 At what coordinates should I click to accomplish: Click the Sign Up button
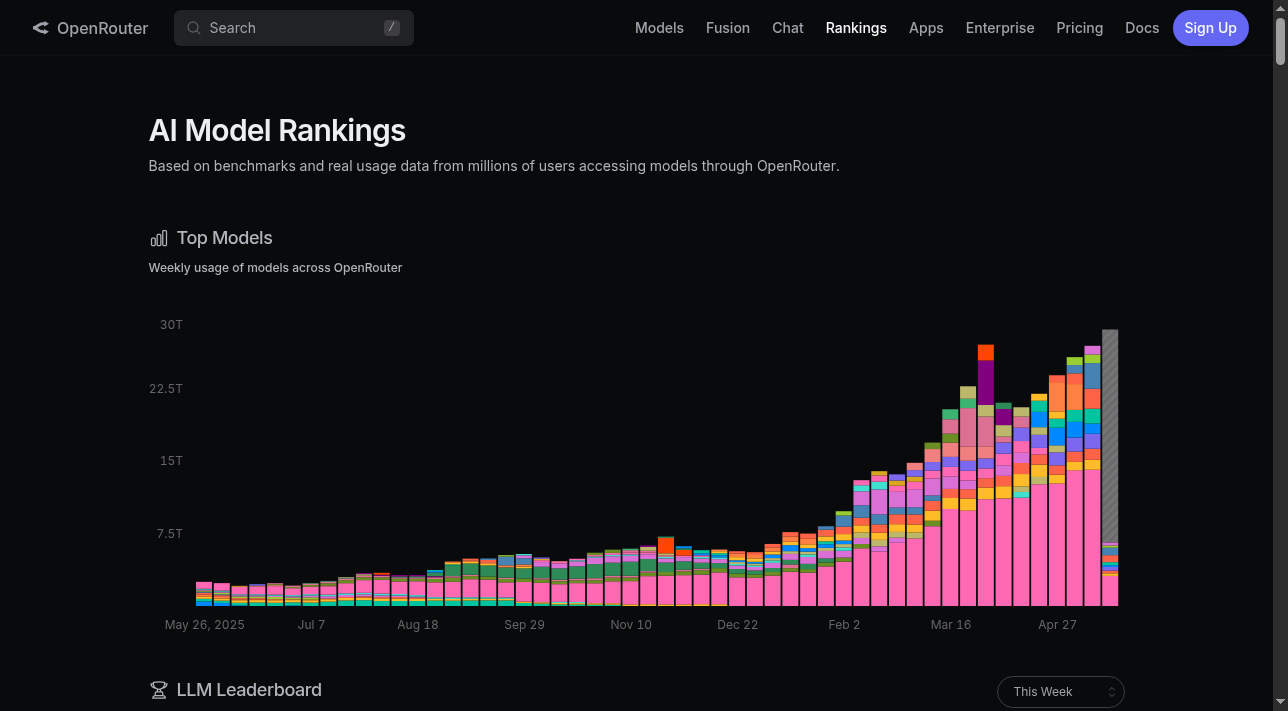[x=1211, y=28]
